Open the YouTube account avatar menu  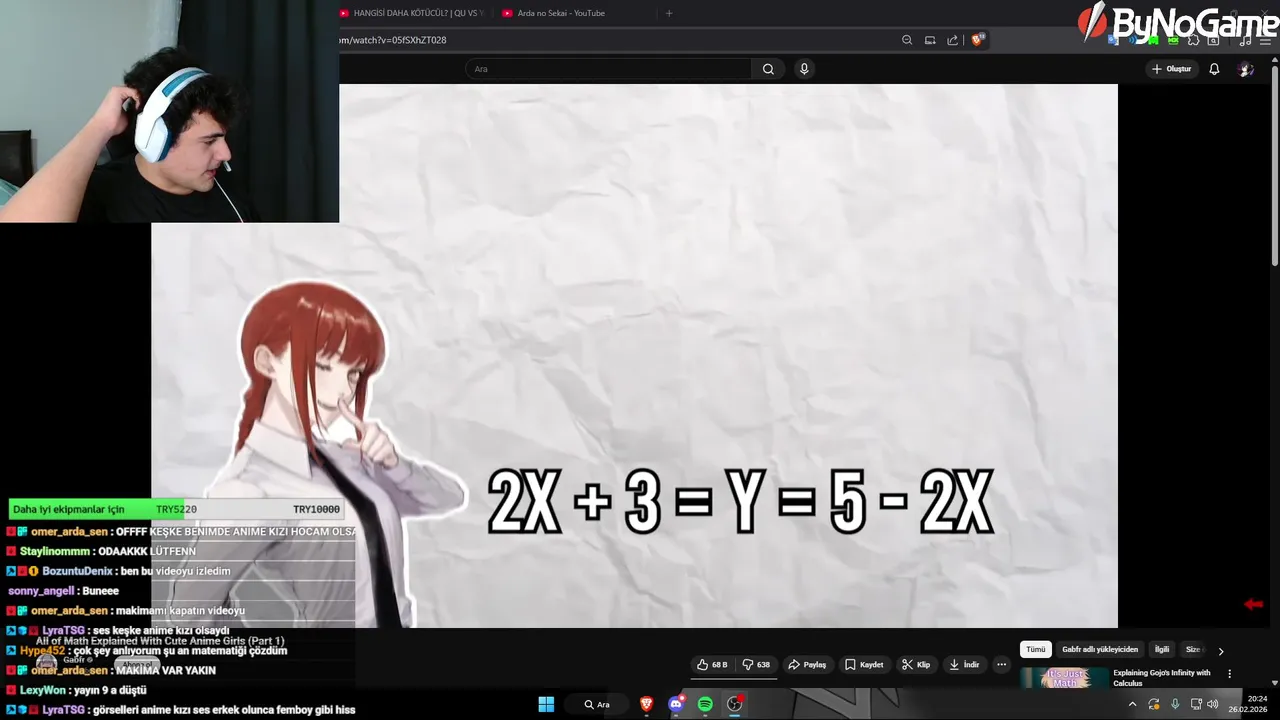(x=1246, y=69)
